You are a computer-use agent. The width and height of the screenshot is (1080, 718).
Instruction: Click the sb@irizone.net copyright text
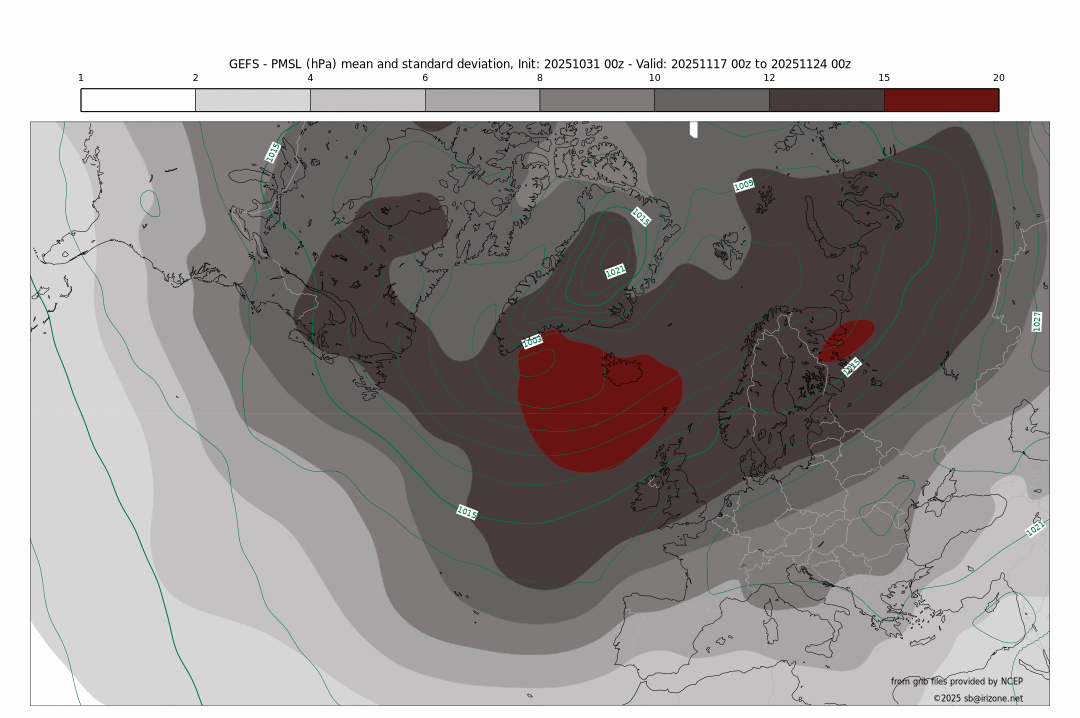pyautogui.click(x=977, y=698)
